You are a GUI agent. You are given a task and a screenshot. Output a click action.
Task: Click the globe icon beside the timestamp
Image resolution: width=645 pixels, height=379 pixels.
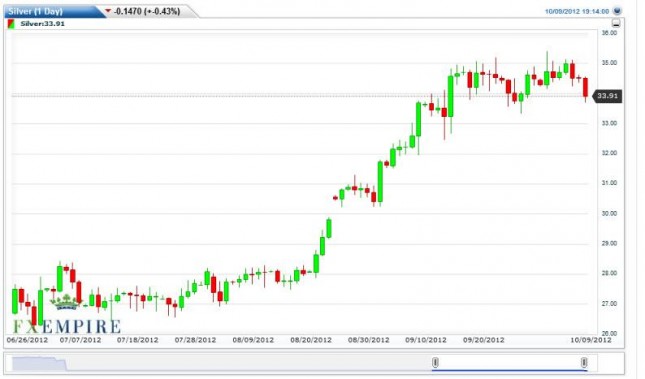pos(616,11)
